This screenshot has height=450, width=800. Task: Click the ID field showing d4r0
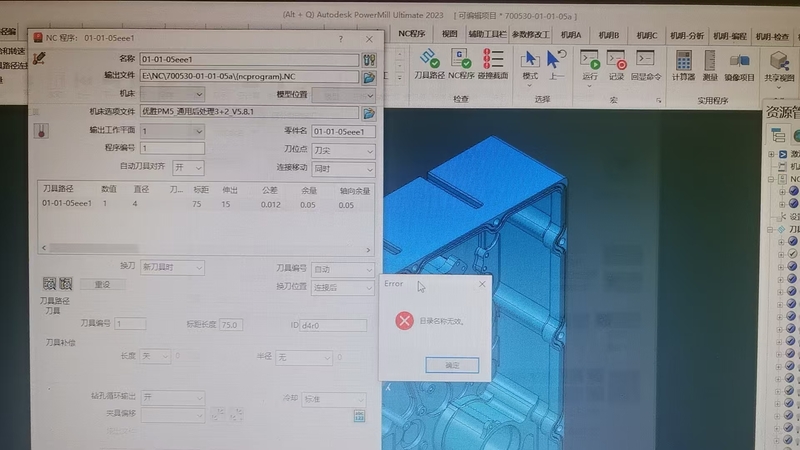333,325
